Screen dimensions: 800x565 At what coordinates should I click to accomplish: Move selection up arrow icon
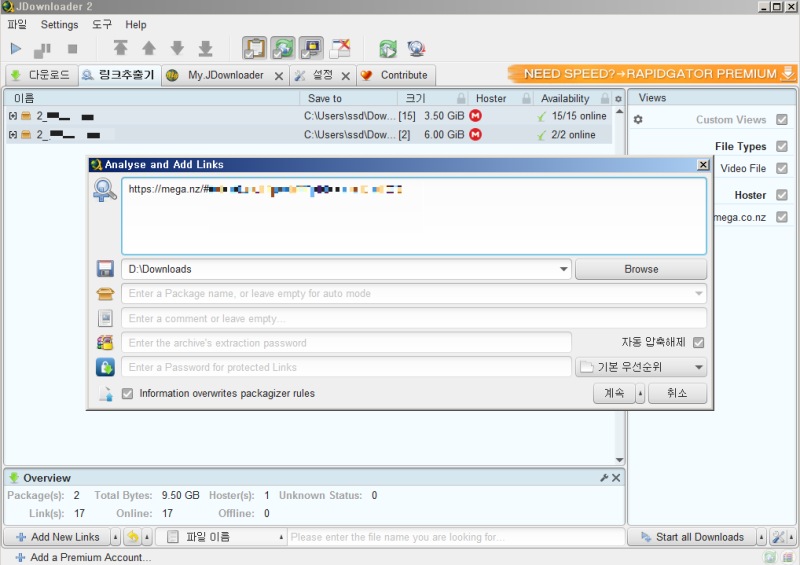[149, 48]
